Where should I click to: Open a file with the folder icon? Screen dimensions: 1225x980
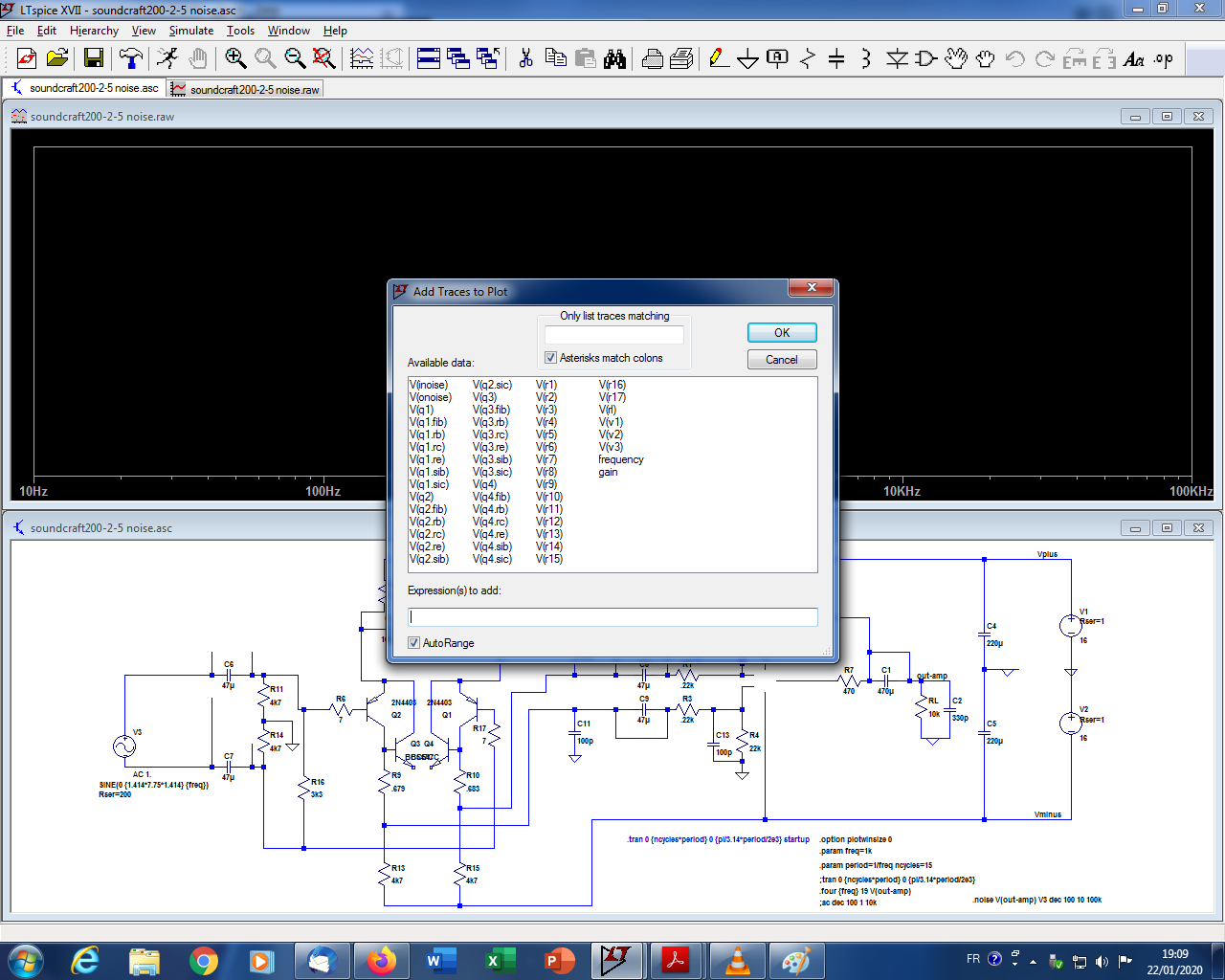(57, 59)
